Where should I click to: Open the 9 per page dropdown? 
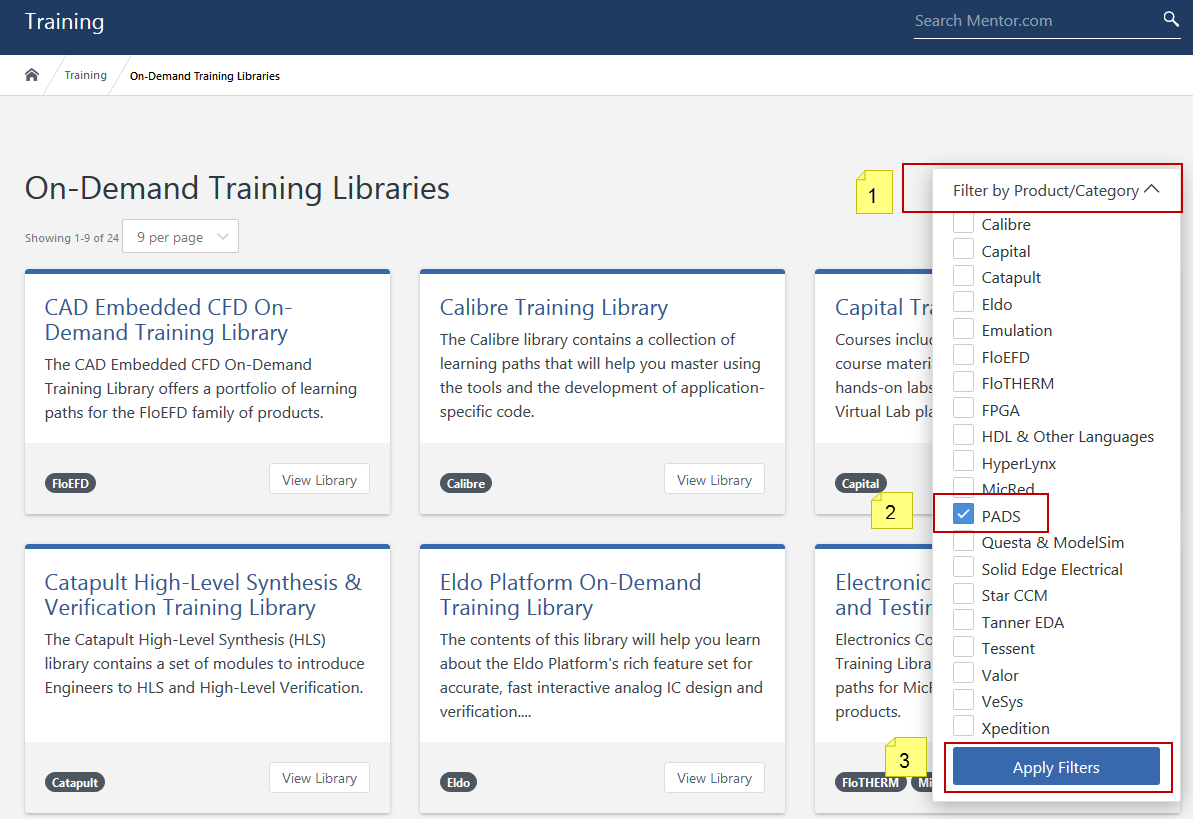tap(180, 237)
